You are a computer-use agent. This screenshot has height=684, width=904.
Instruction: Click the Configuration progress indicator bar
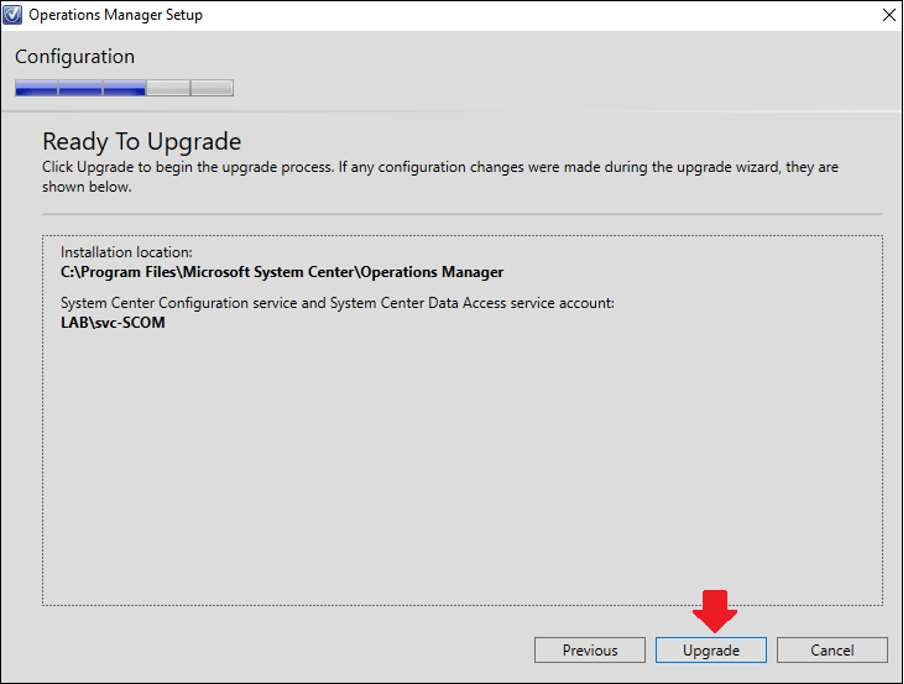pyautogui.click(x=123, y=87)
